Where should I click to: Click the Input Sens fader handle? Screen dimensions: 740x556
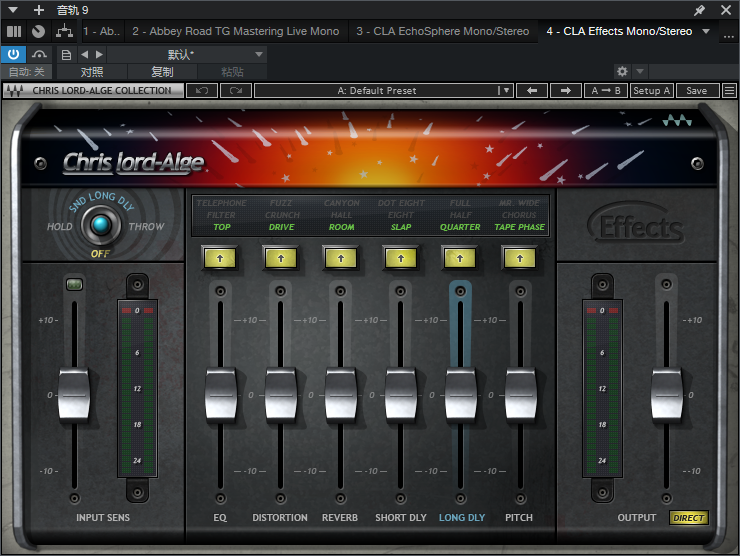(x=74, y=395)
